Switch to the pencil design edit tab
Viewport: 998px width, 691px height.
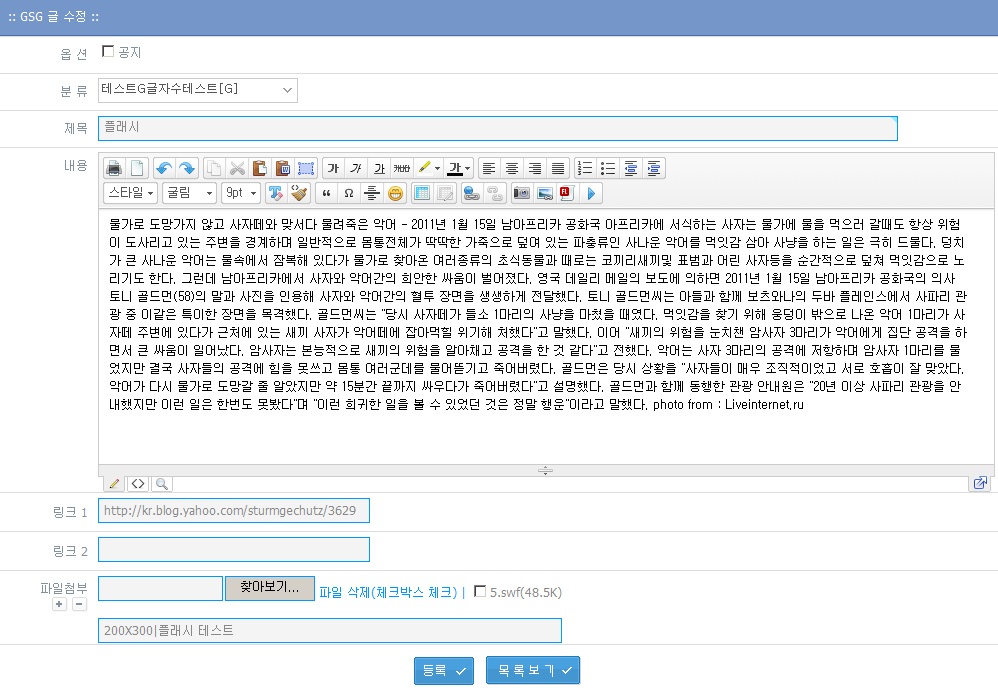[115, 484]
